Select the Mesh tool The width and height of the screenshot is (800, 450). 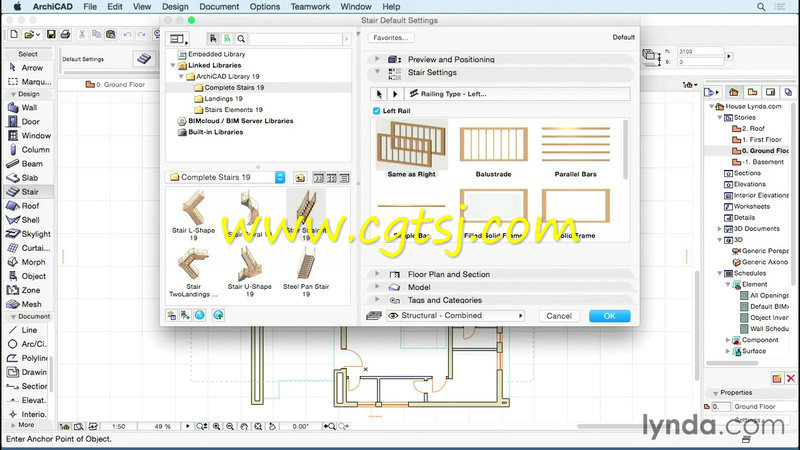point(28,304)
